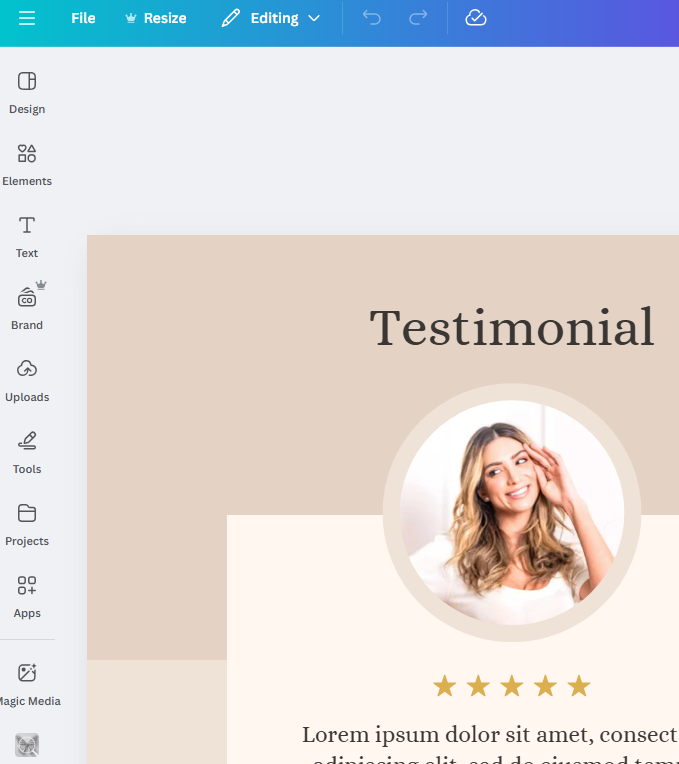Open the Magic Media app
This screenshot has height=764, width=679.
(28, 686)
